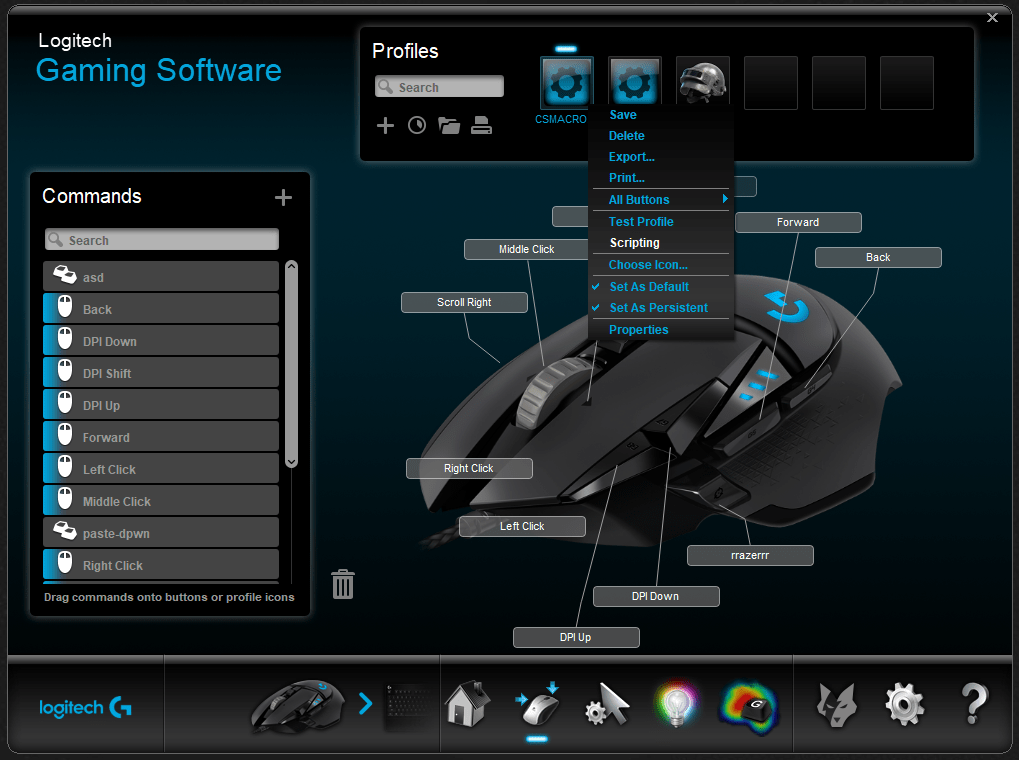Image resolution: width=1019 pixels, height=760 pixels.
Task: Select the second gear profile icon
Action: coord(635,81)
